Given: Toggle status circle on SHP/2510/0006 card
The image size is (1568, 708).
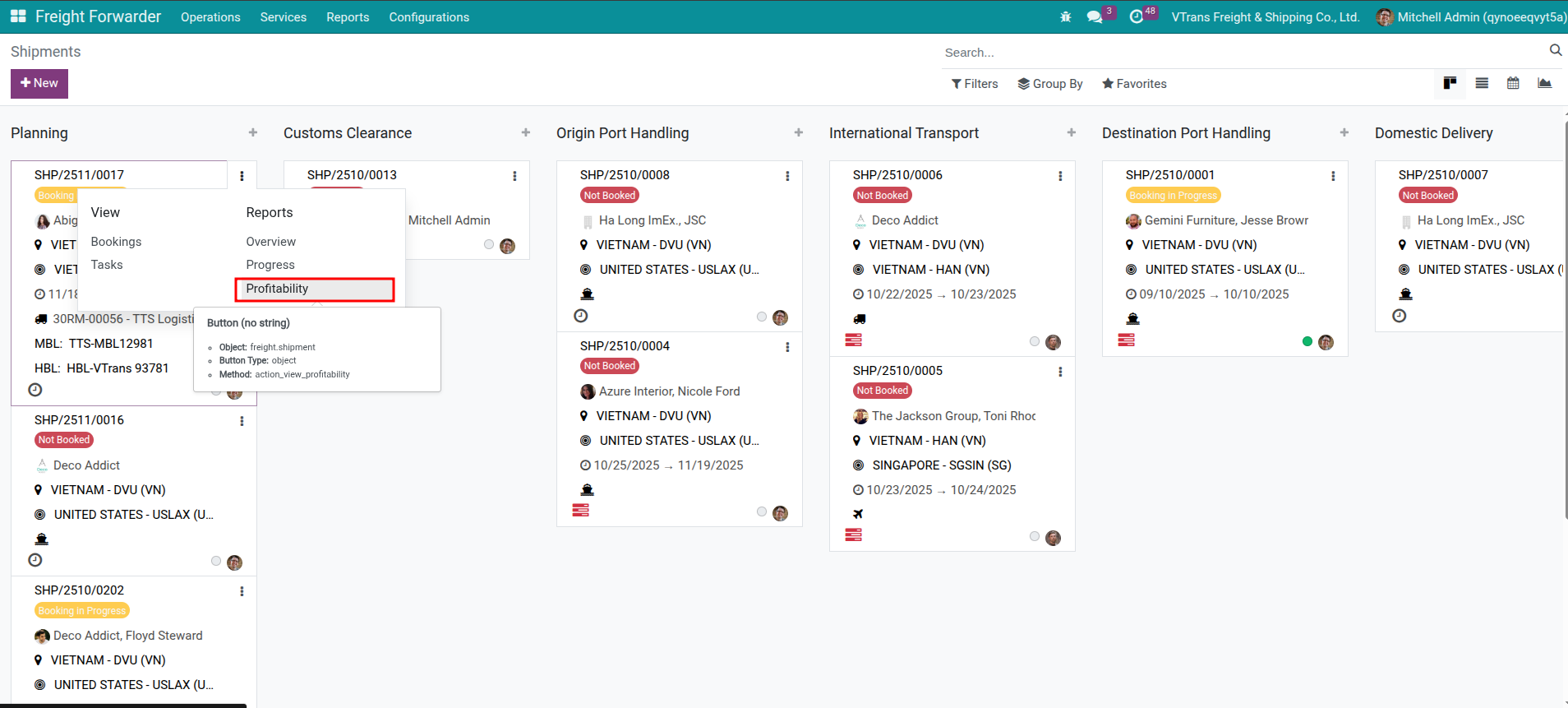Looking at the screenshot, I should [x=1035, y=341].
